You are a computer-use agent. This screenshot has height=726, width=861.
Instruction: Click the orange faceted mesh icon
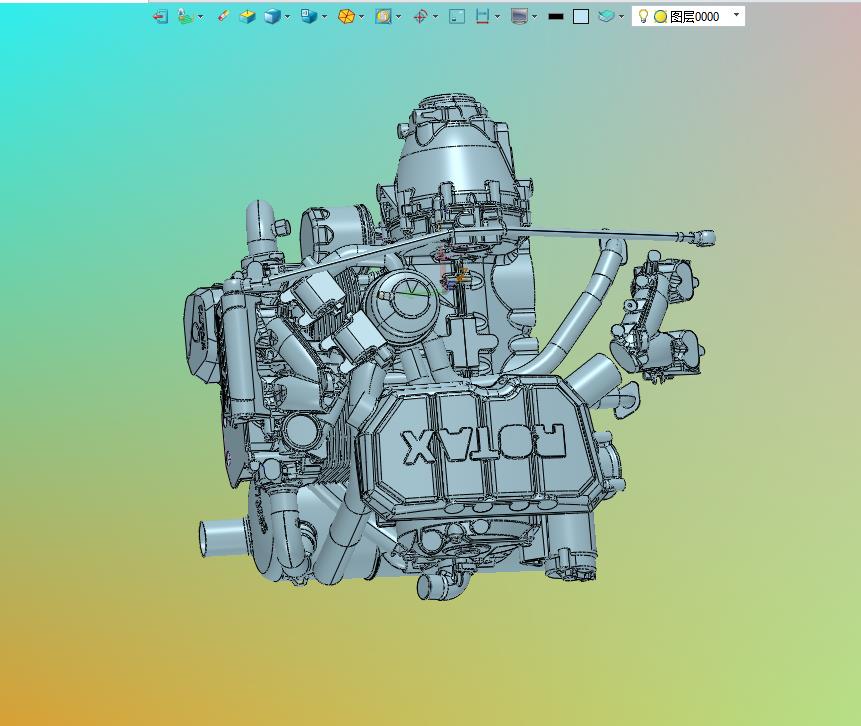click(x=346, y=16)
